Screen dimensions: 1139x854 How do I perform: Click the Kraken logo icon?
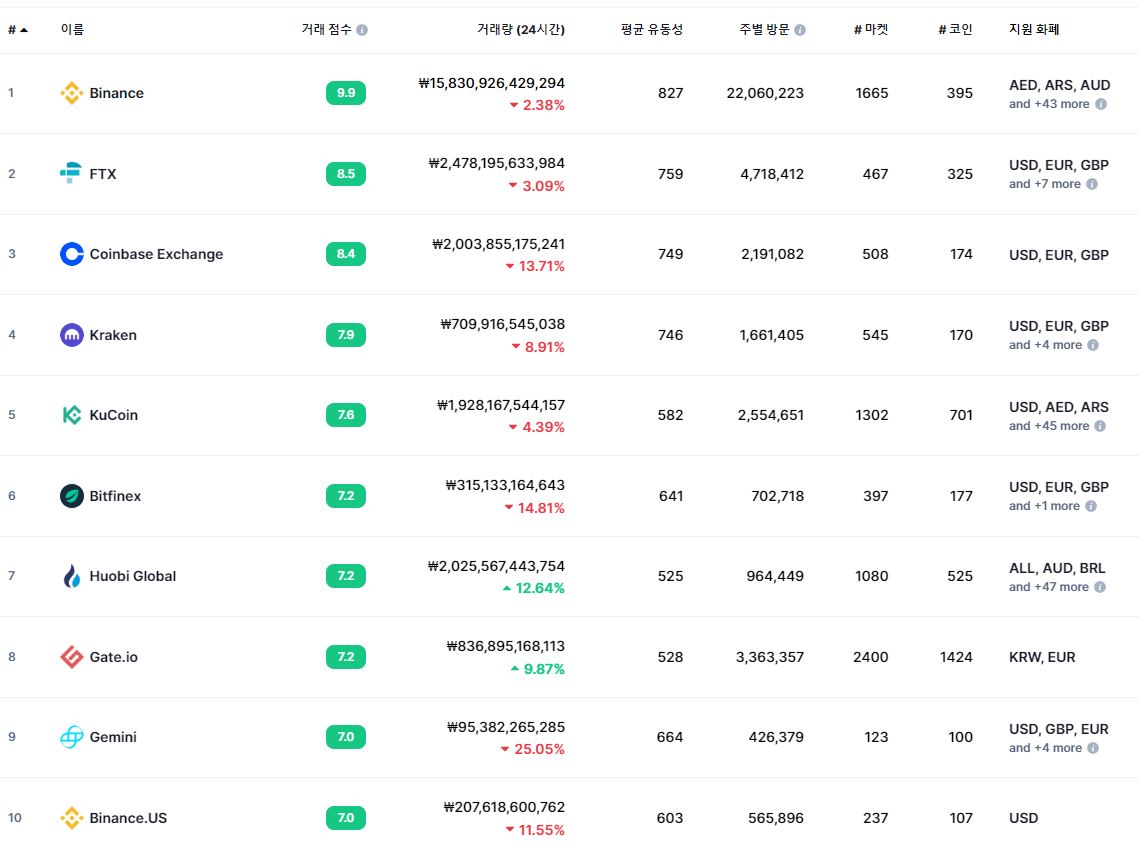tap(71, 335)
